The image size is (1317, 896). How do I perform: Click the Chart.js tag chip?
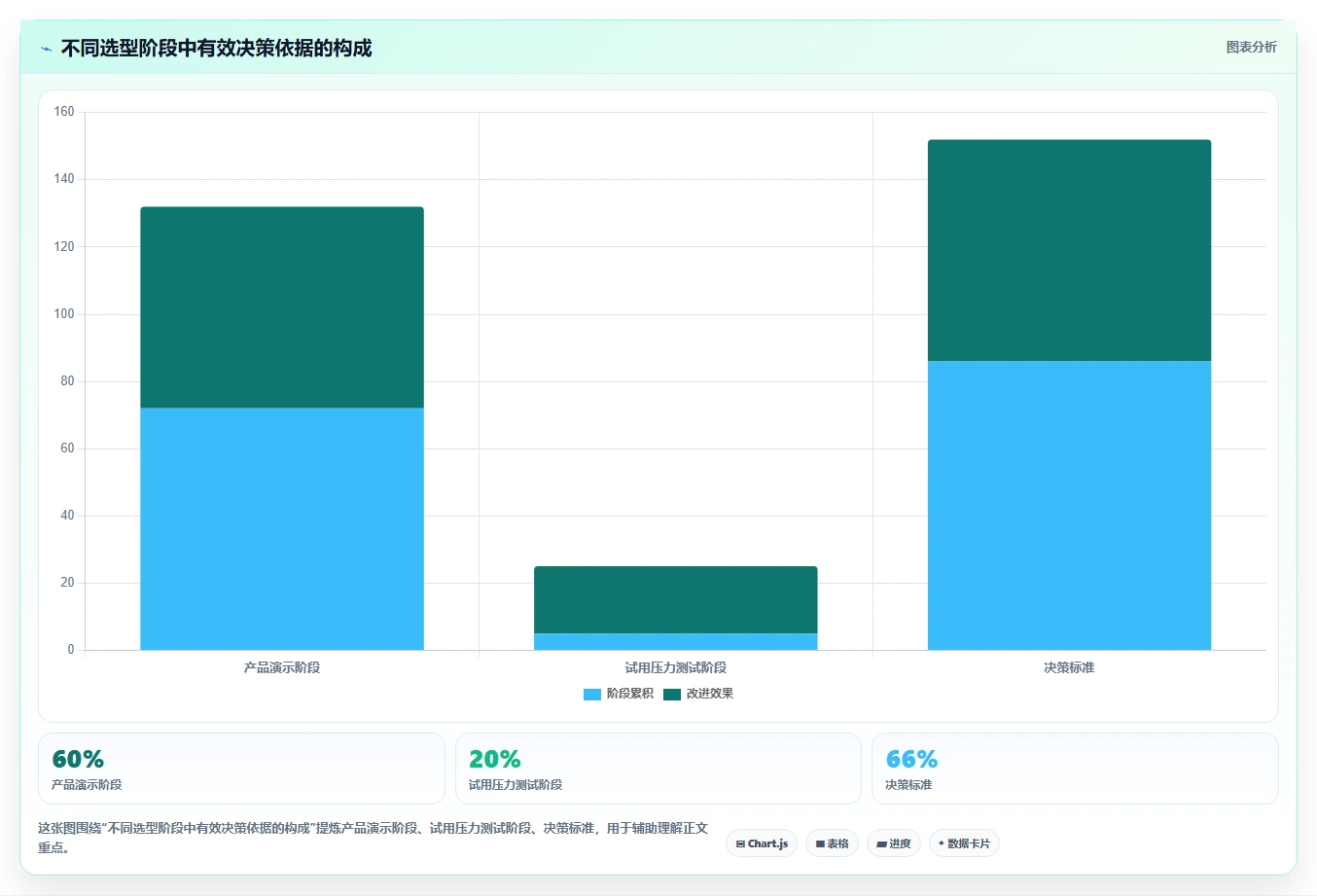[x=762, y=843]
